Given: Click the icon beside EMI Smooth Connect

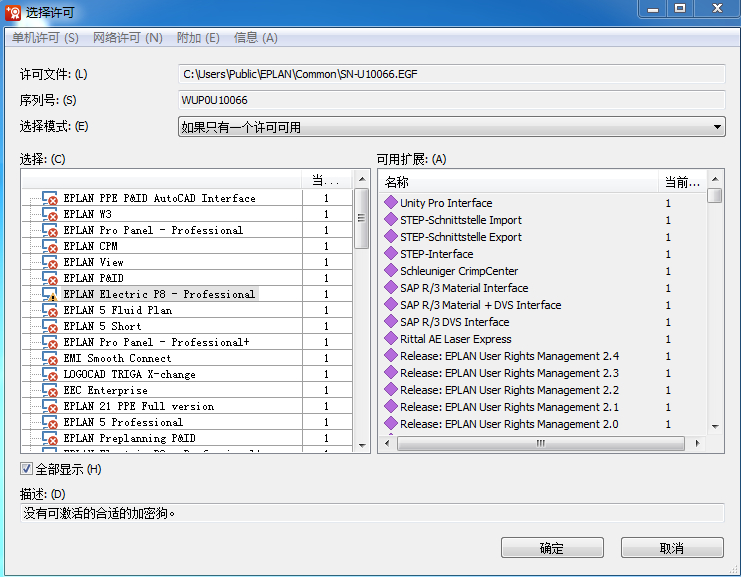Looking at the screenshot, I should tap(50, 359).
